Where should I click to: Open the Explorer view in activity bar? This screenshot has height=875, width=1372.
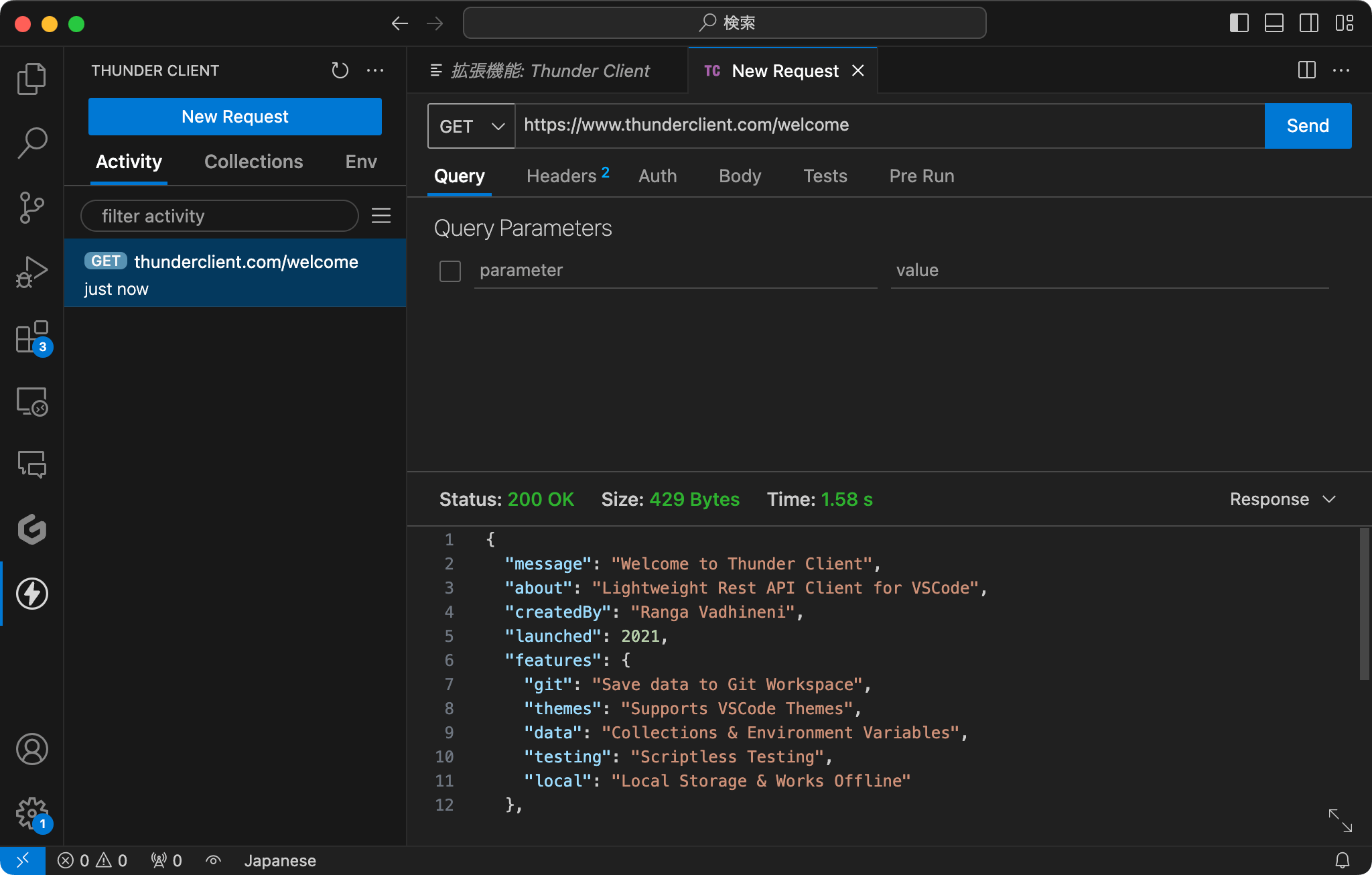[x=31, y=79]
